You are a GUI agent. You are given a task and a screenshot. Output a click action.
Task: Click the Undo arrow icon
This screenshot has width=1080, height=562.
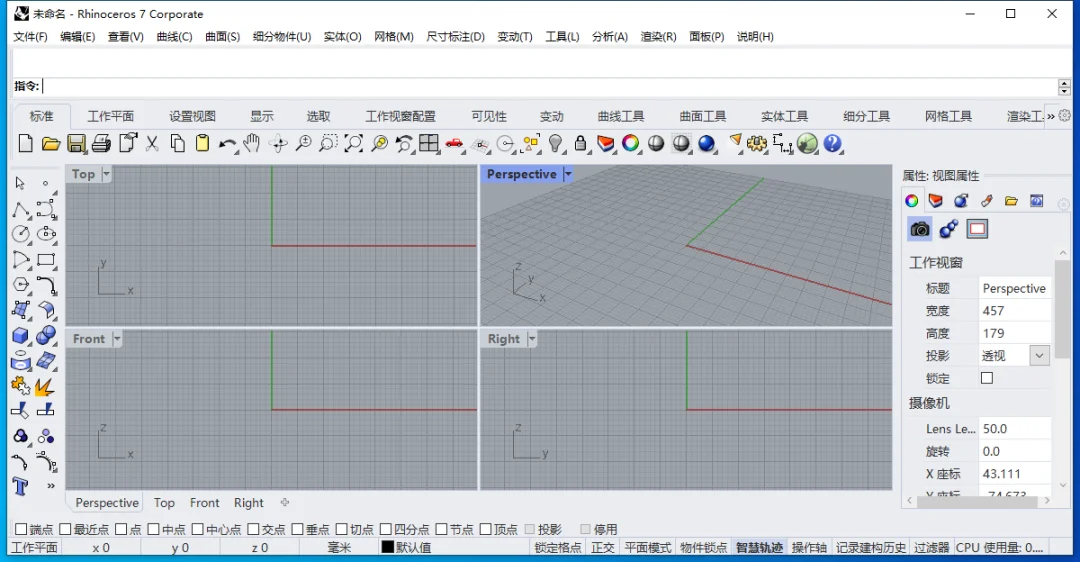click(x=227, y=143)
